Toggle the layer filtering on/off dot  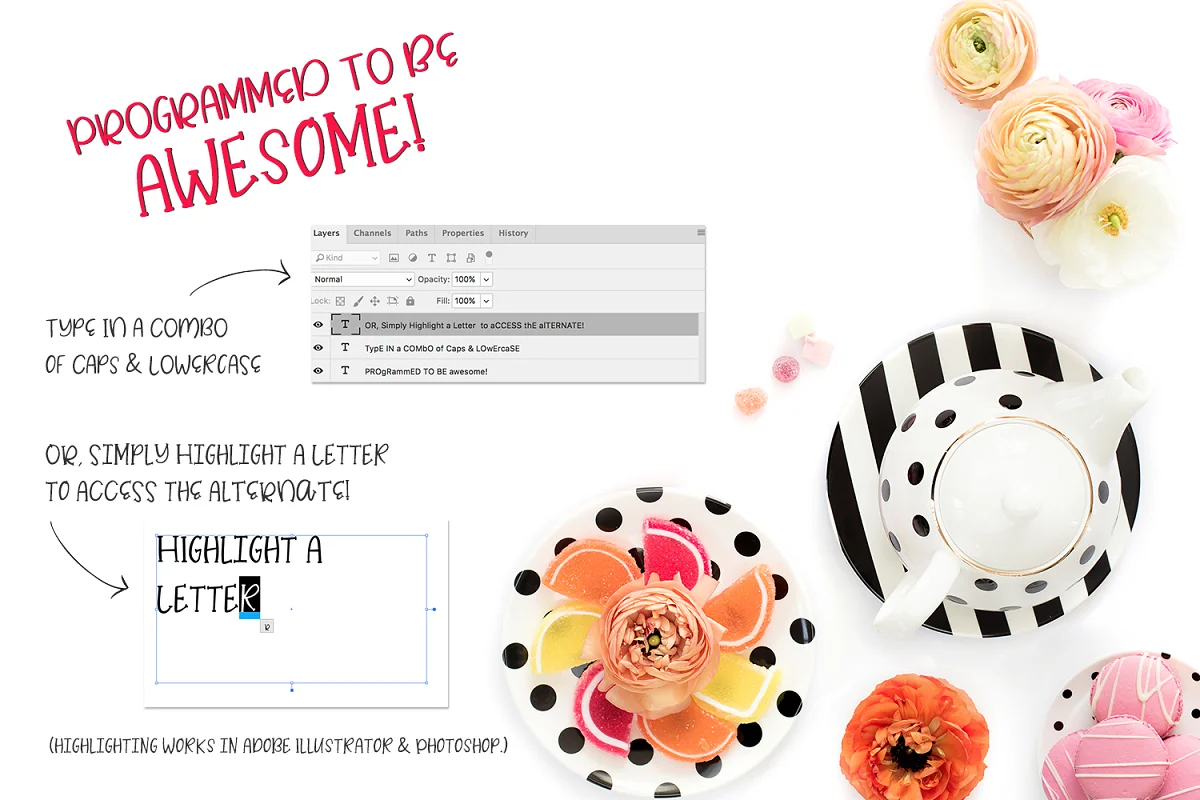[x=489, y=254]
